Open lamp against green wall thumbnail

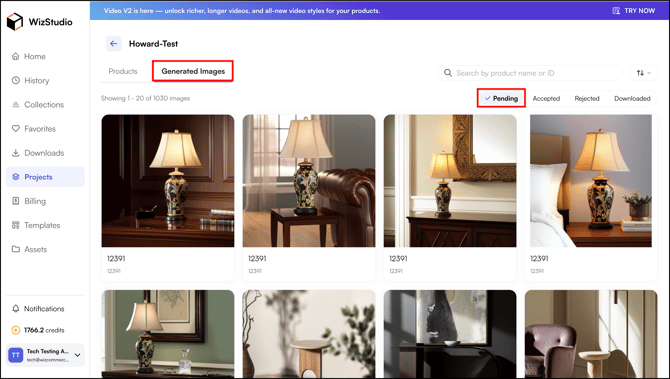pos(168,334)
